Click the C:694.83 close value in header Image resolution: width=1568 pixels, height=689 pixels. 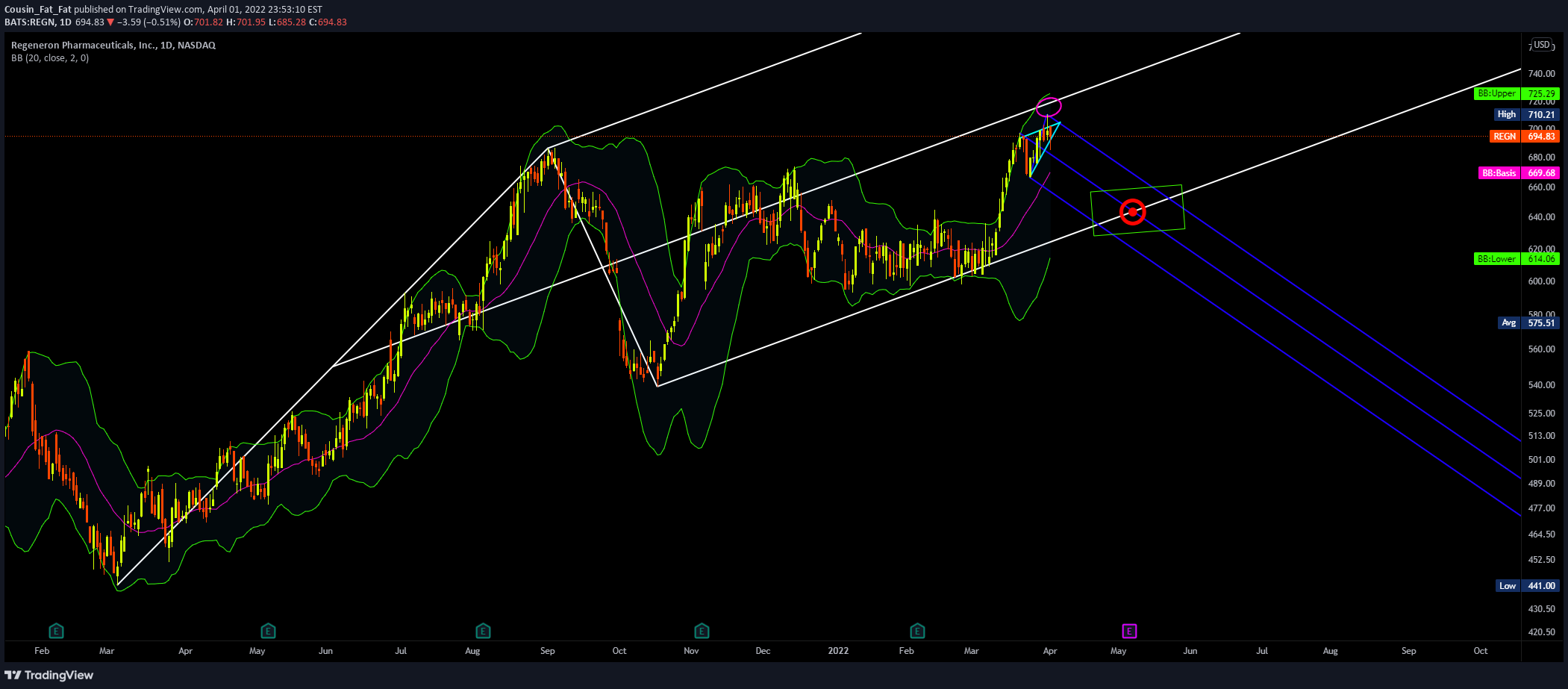[x=329, y=22]
